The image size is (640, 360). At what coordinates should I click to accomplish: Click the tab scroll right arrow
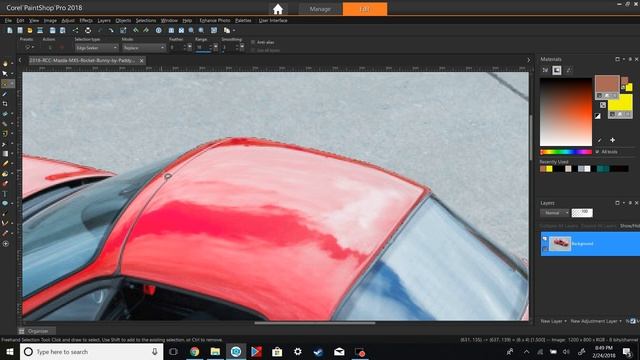pos(529,60)
